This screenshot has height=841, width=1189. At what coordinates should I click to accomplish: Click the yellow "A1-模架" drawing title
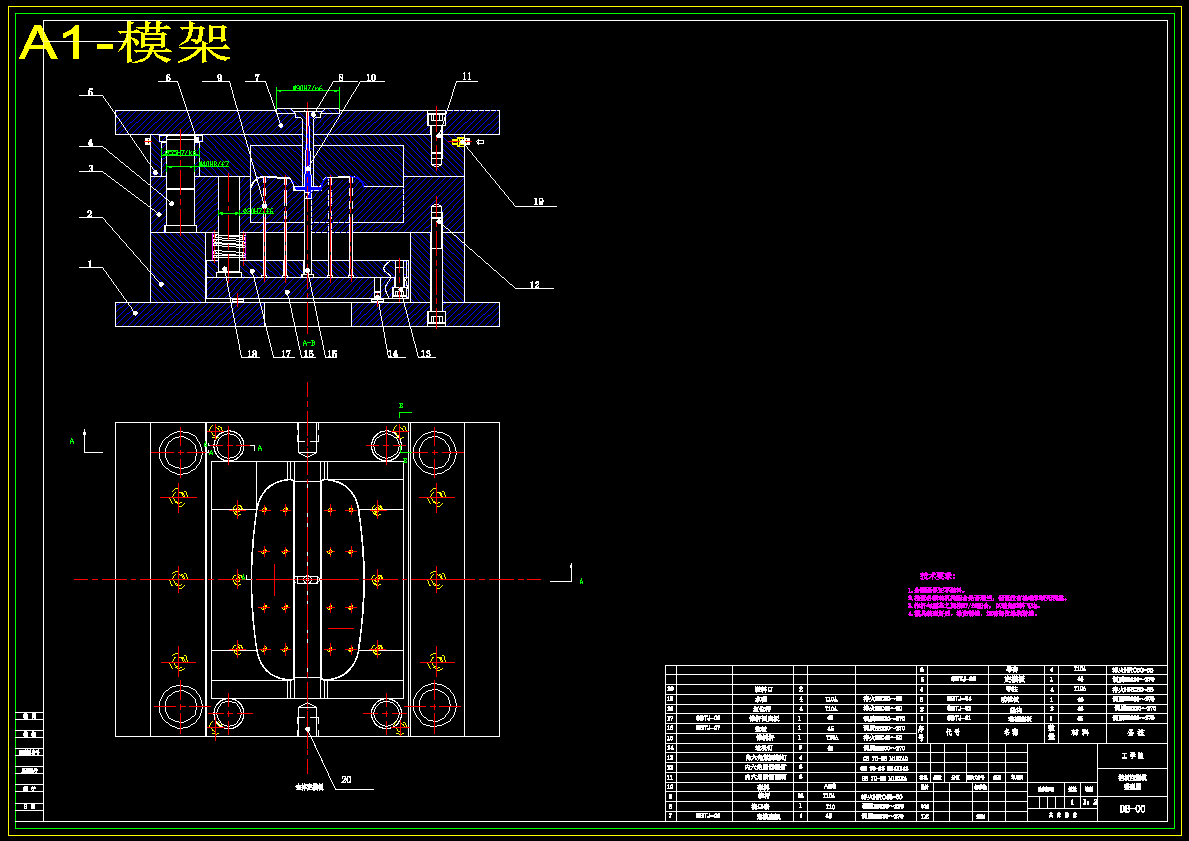125,42
